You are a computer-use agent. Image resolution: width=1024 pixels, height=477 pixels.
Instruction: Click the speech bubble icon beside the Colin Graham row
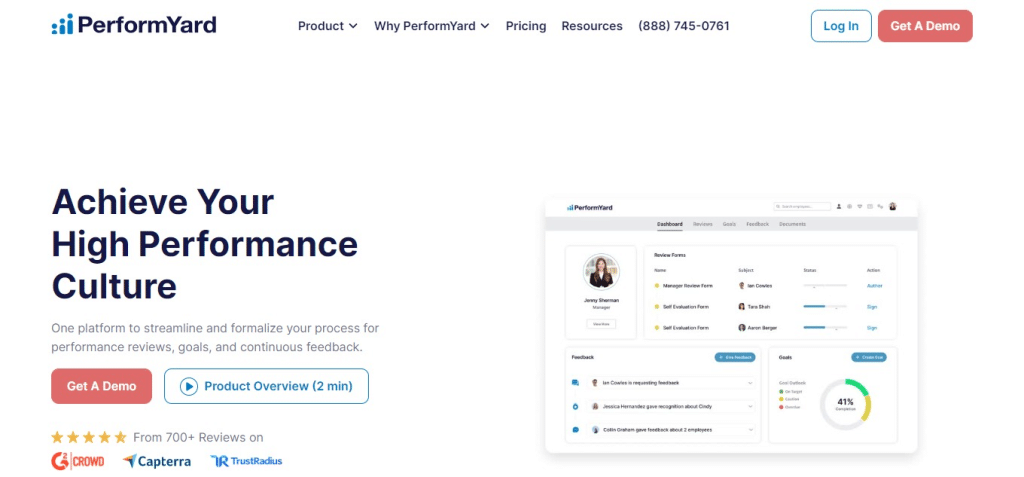coord(575,430)
